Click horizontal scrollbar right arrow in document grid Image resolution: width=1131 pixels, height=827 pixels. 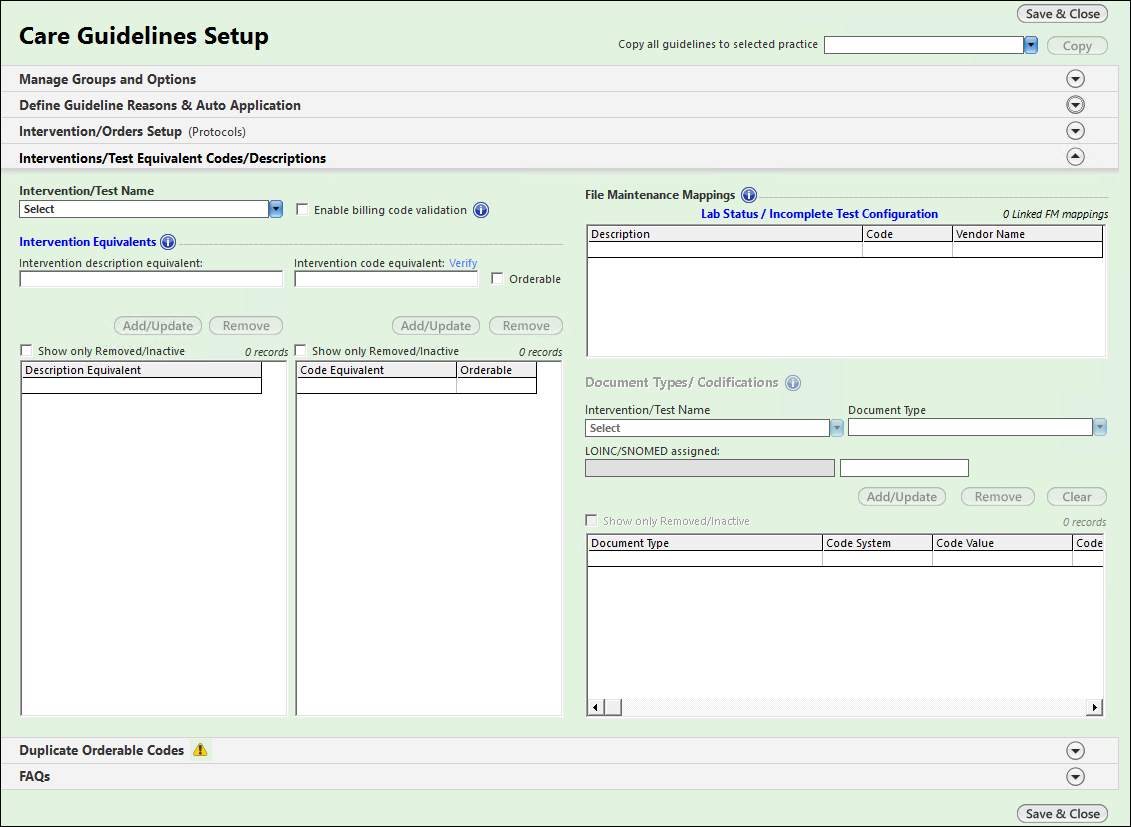coord(1095,707)
